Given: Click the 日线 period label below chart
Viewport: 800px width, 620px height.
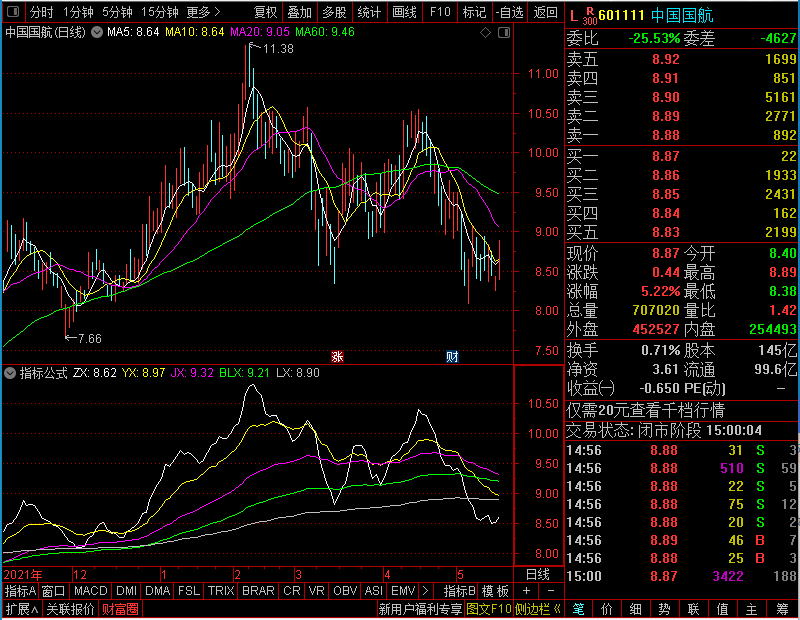Looking at the screenshot, I should [538, 575].
